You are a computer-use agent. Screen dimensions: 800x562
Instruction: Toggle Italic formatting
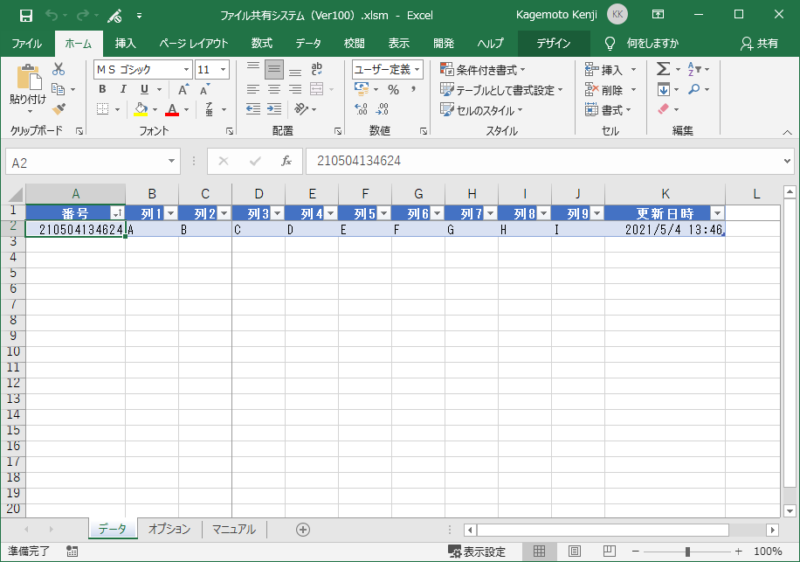click(123, 89)
